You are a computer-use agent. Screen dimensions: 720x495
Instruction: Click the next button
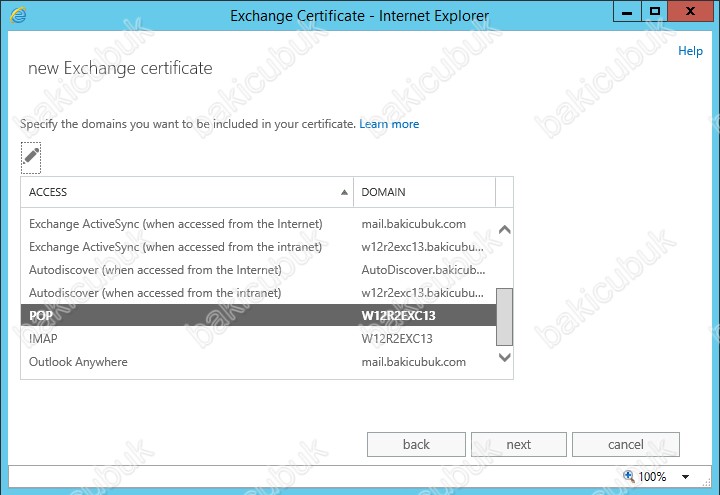(519, 444)
